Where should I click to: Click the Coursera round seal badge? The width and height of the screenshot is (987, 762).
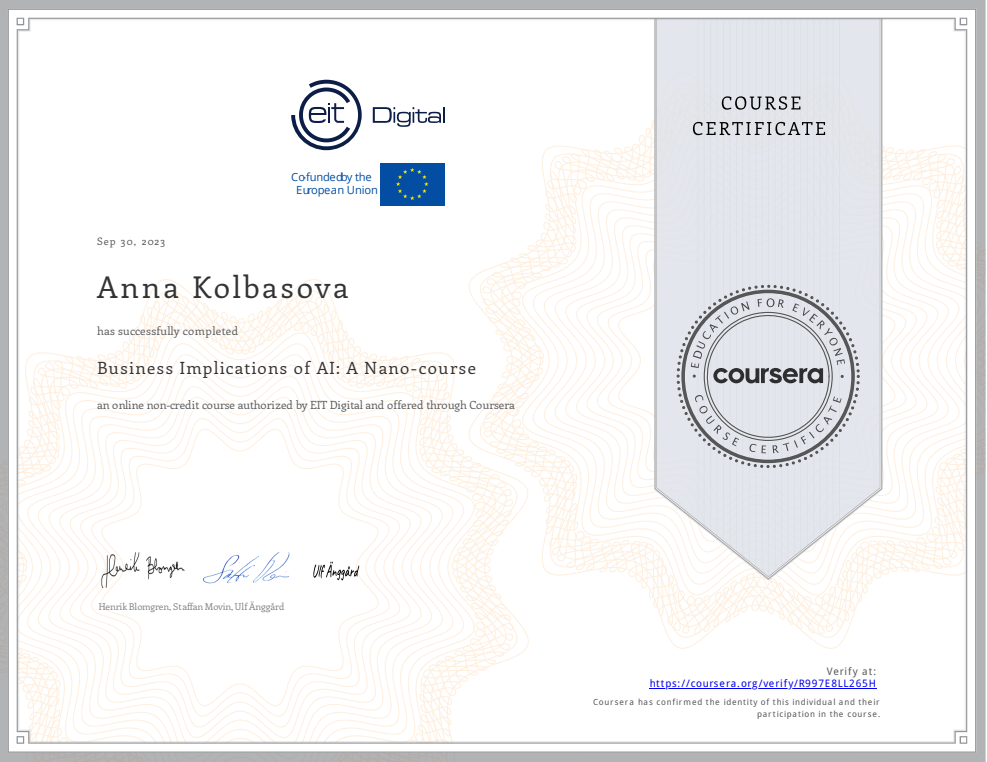coord(768,376)
